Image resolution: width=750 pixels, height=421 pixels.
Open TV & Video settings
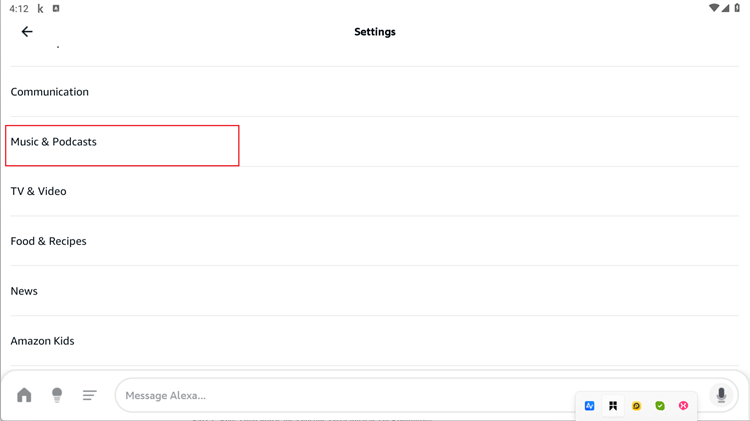tap(375, 191)
